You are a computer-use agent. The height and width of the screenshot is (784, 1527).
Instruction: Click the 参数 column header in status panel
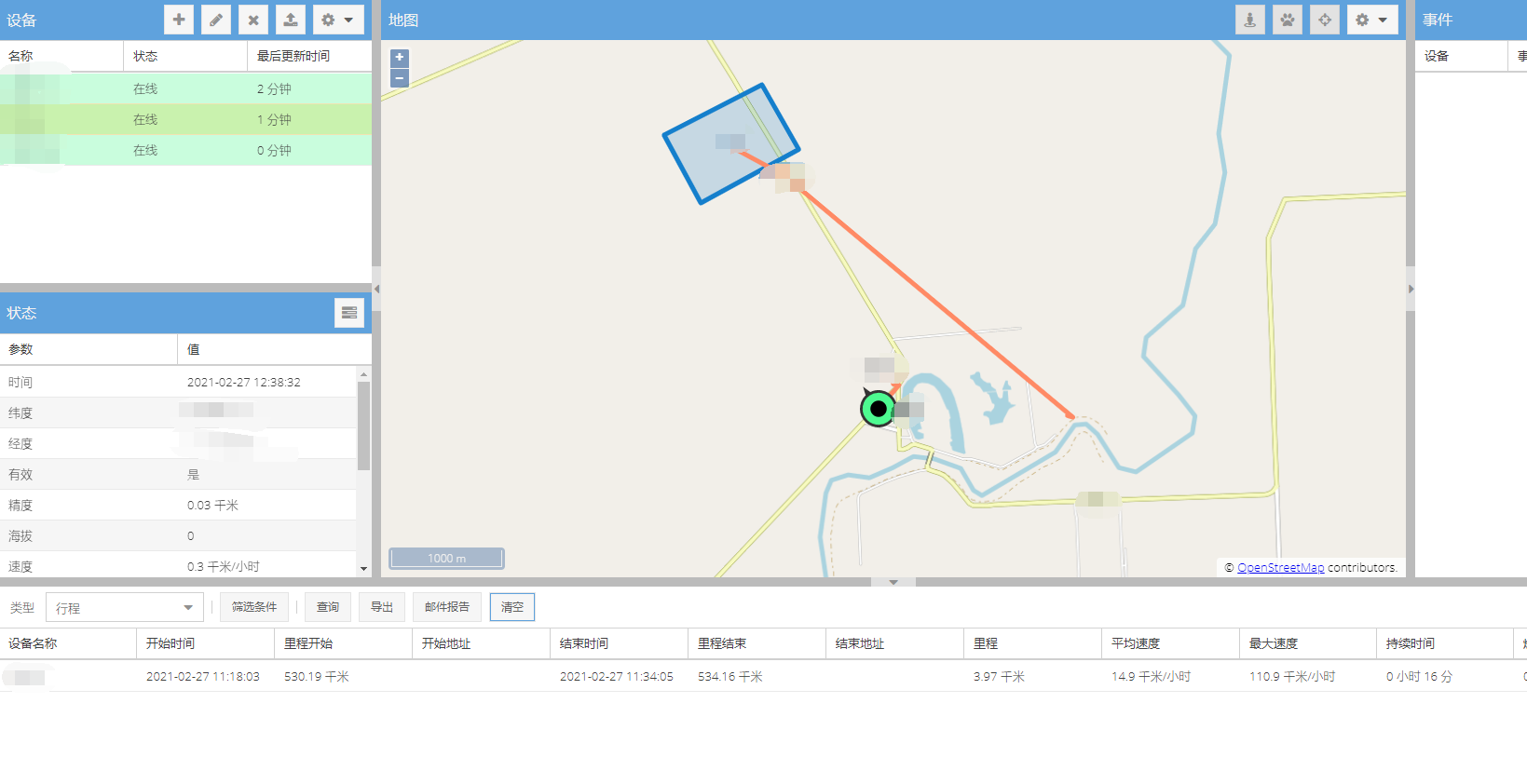[89, 349]
